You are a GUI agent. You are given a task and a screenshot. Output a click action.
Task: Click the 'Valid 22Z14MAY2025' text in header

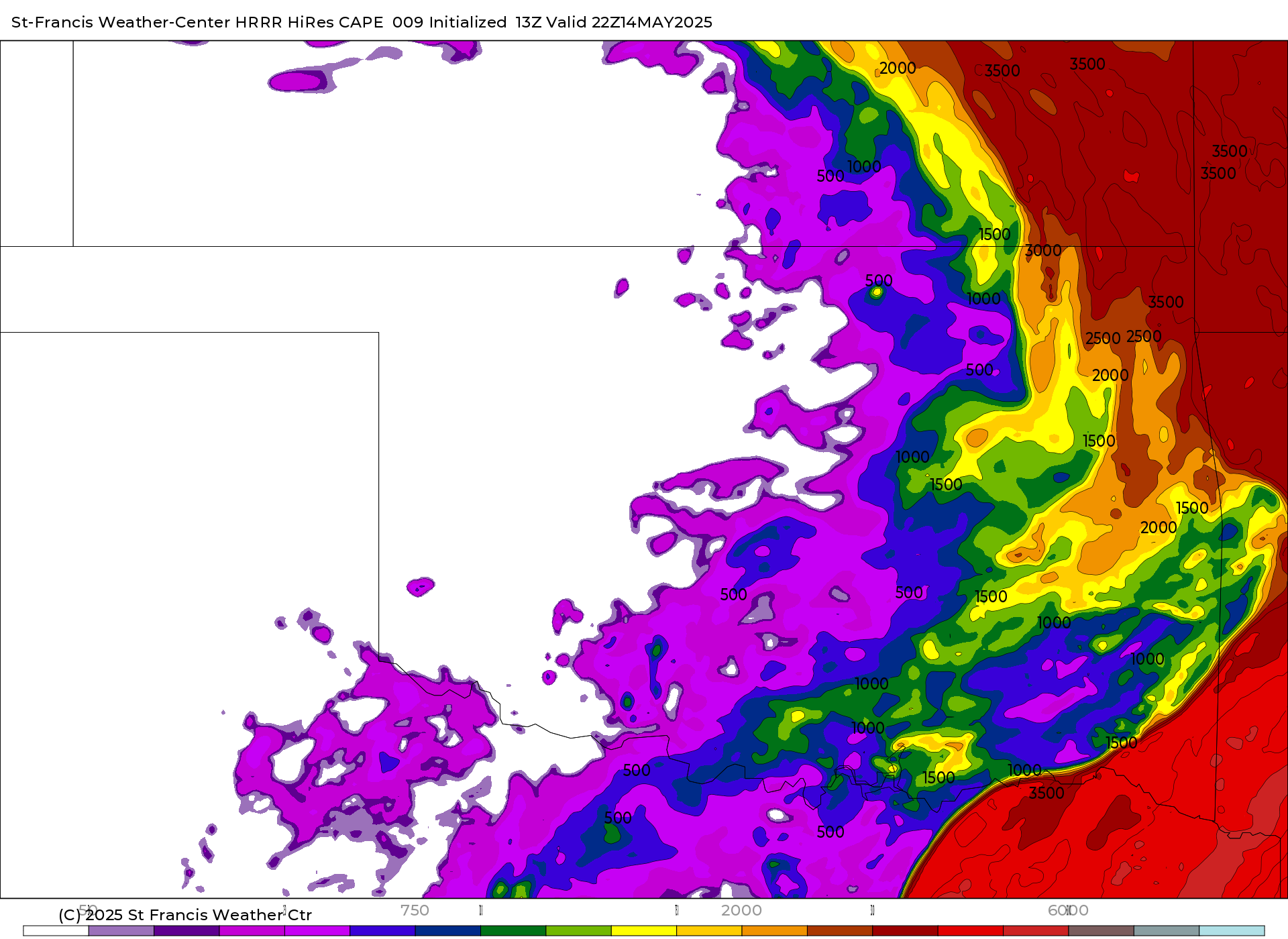pos(629,22)
